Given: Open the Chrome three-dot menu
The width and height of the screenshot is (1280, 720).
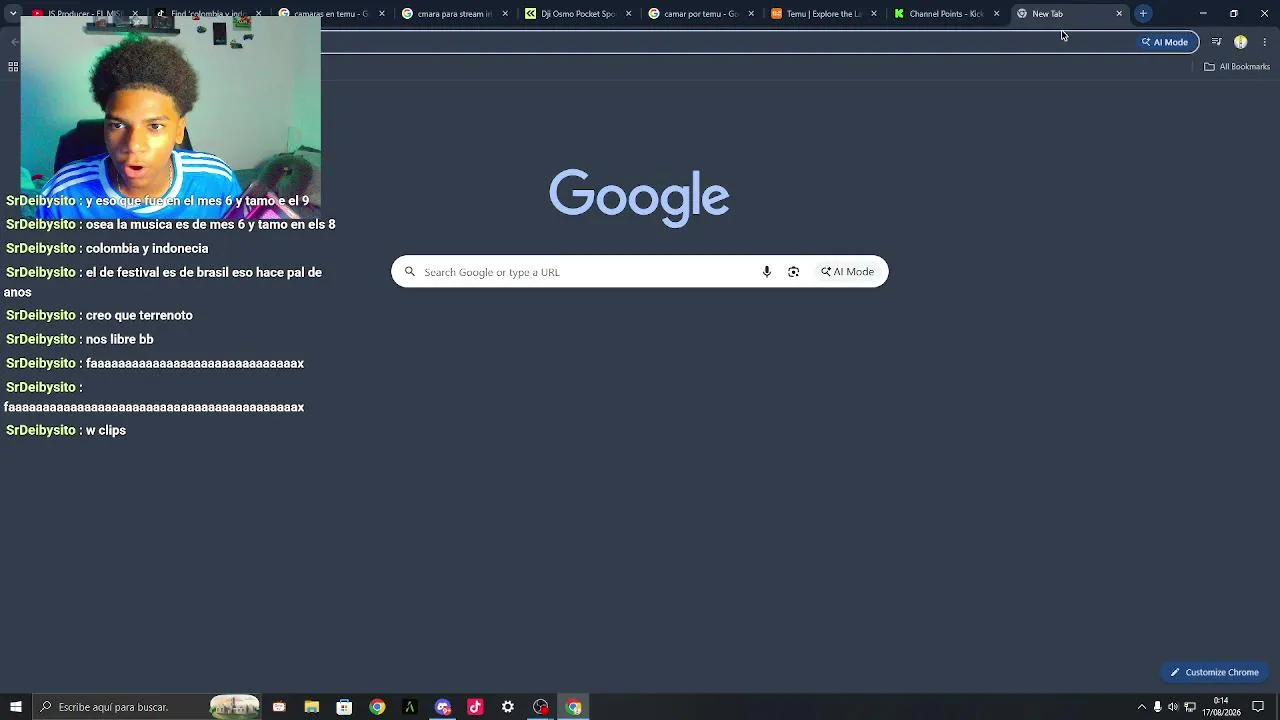Looking at the screenshot, I should pos(1265,42).
